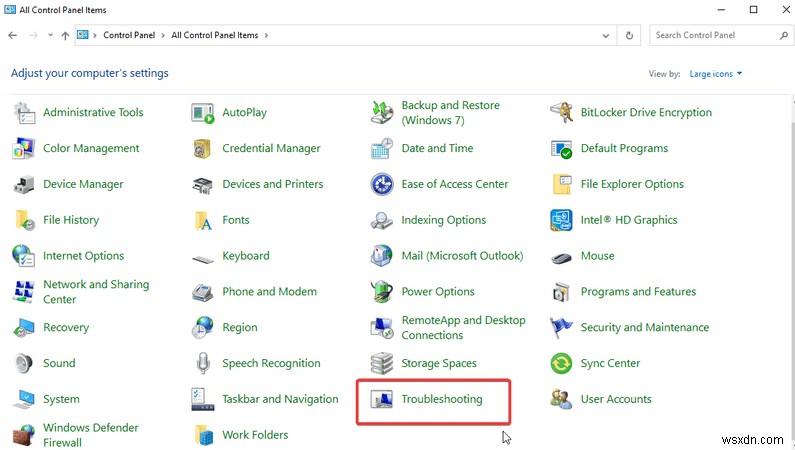Click All Control Panel Items breadcrumb
Viewport: 795px width, 450px height.
tap(214, 35)
